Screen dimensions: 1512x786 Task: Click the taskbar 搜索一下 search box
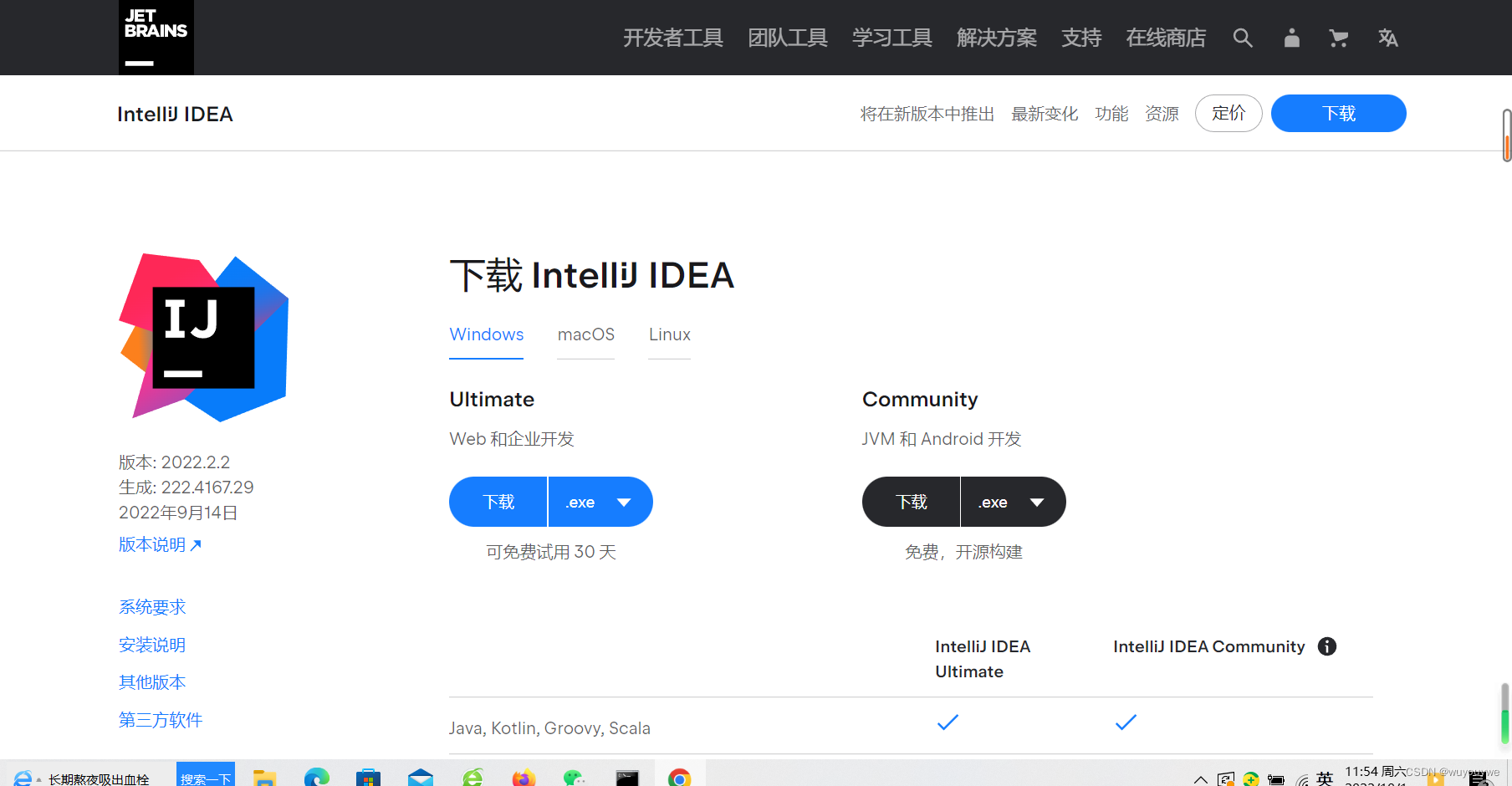[206, 778]
